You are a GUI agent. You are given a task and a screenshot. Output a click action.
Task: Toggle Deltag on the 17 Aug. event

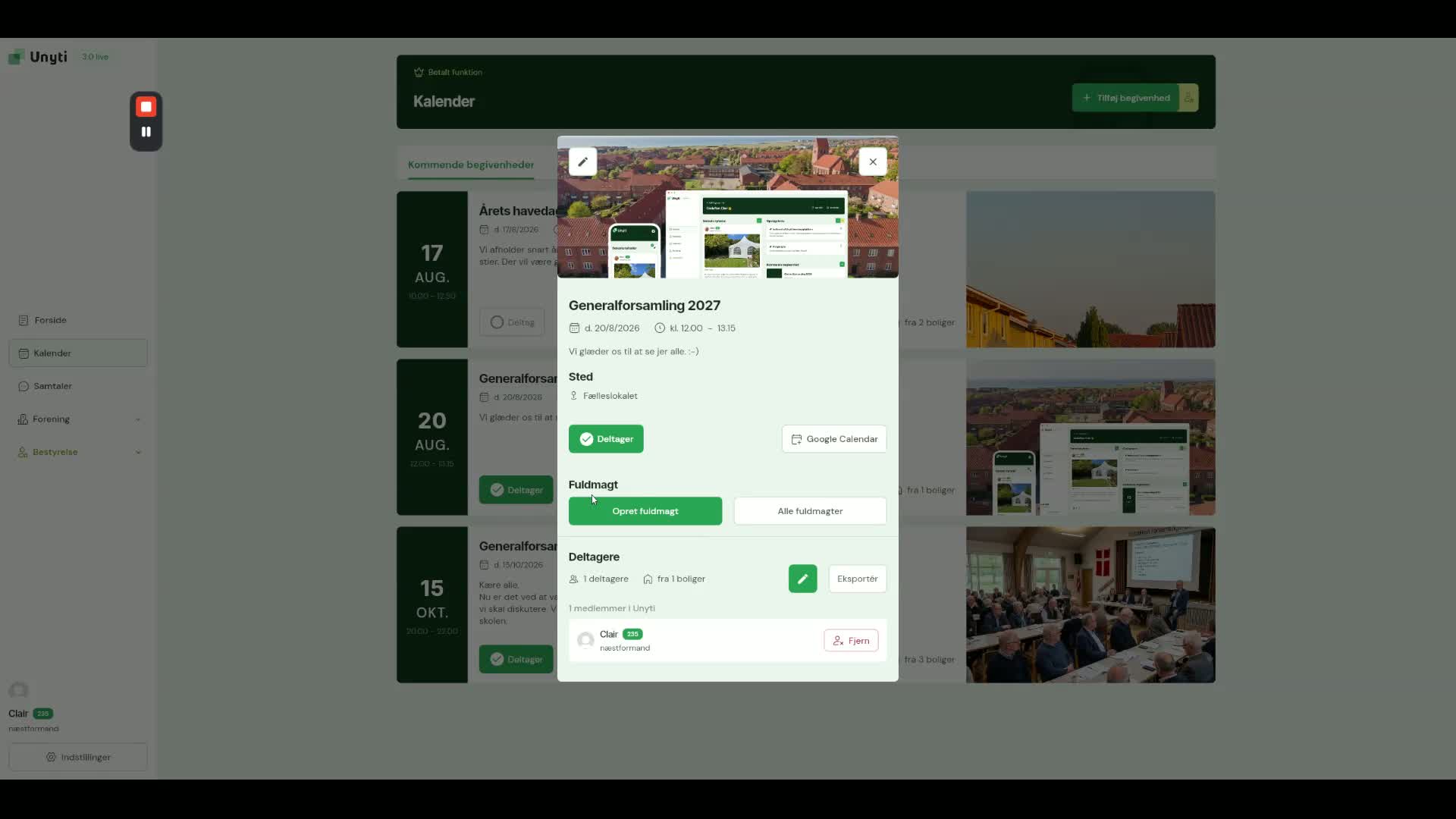(x=512, y=322)
